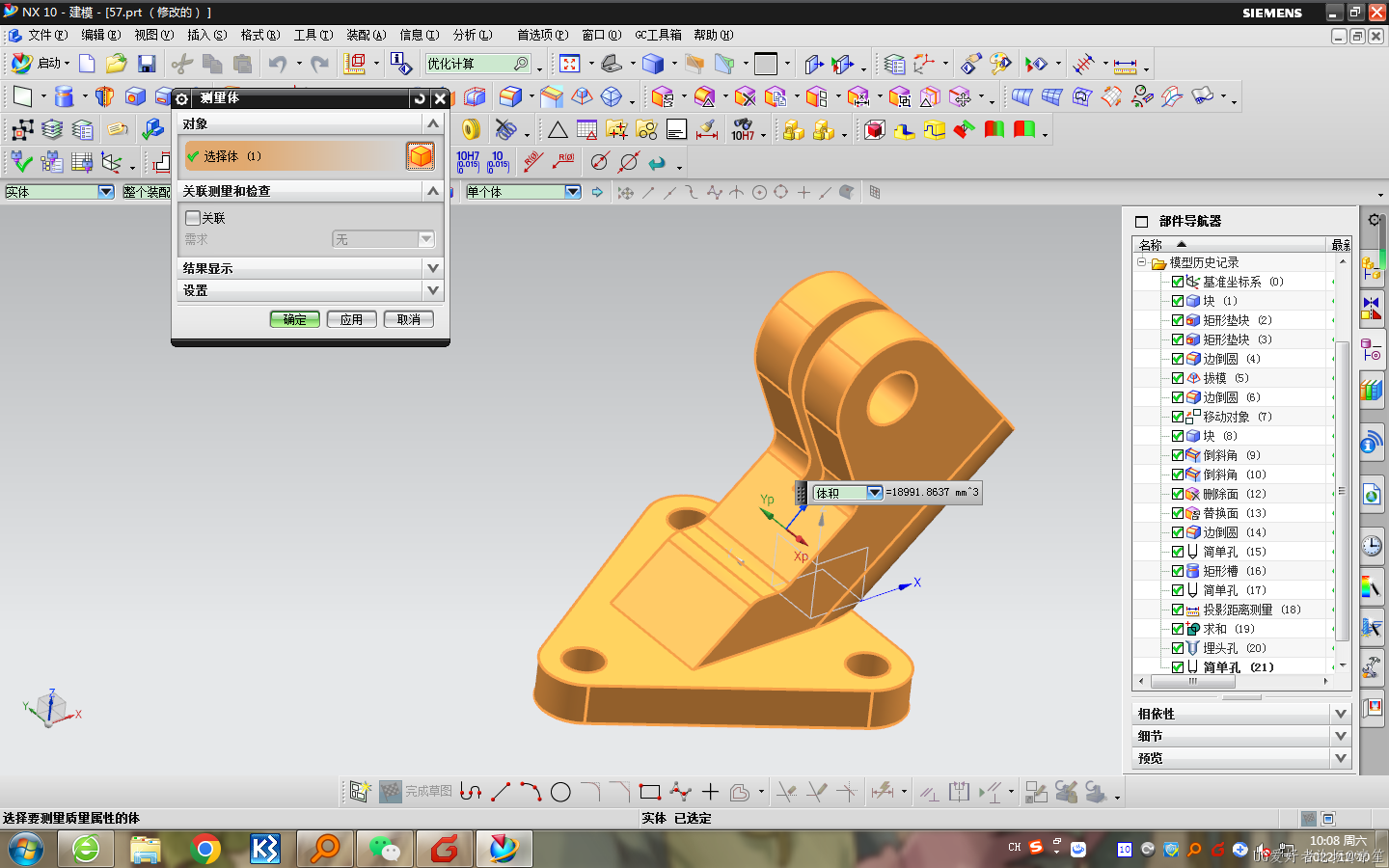Uncheck 求和 (19) feature checkbox

point(1178,629)
